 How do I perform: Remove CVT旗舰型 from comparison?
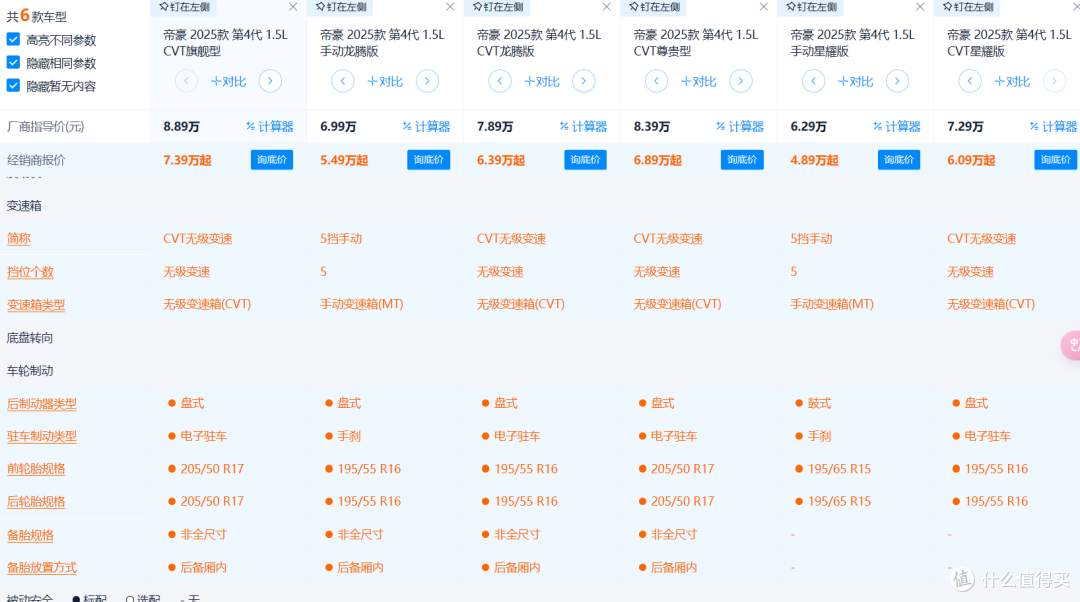[x=293, y=7]
